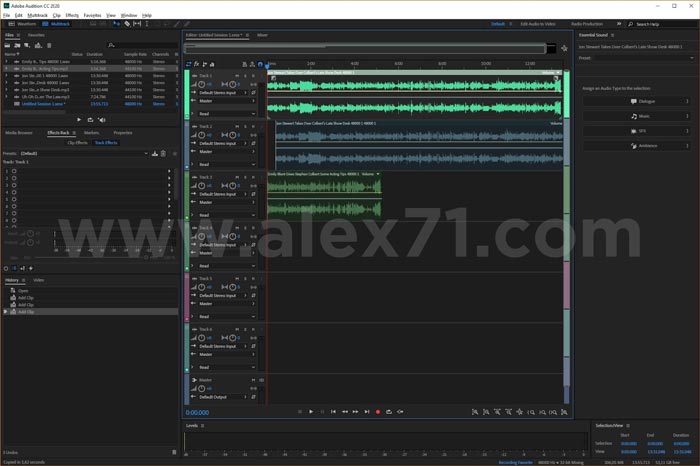Expand the Uh Oh mp3 file row

[6, 96]
